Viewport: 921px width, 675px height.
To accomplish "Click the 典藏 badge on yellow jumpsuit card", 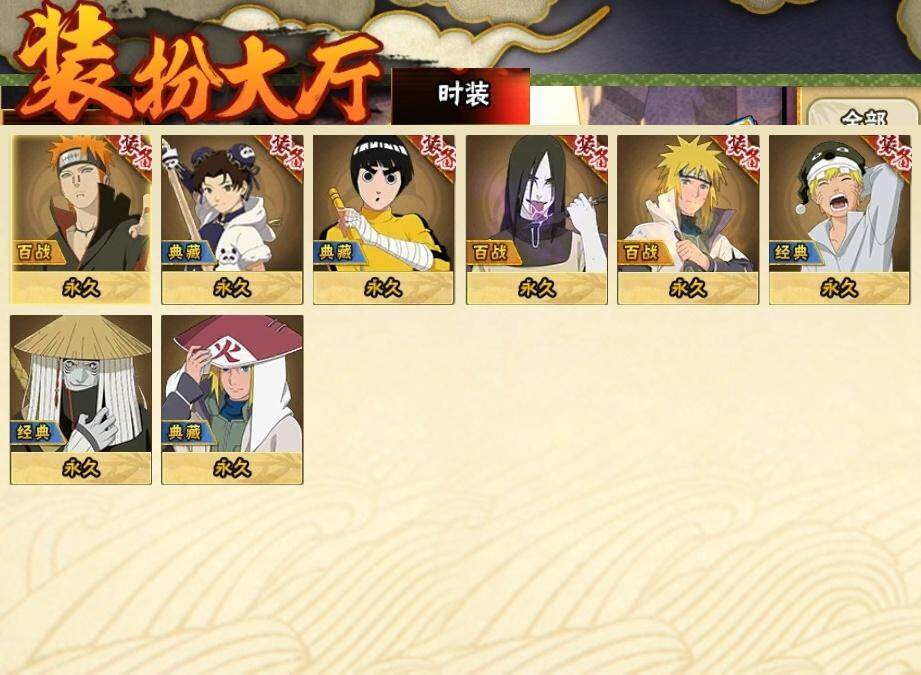I will click(338, 253).
